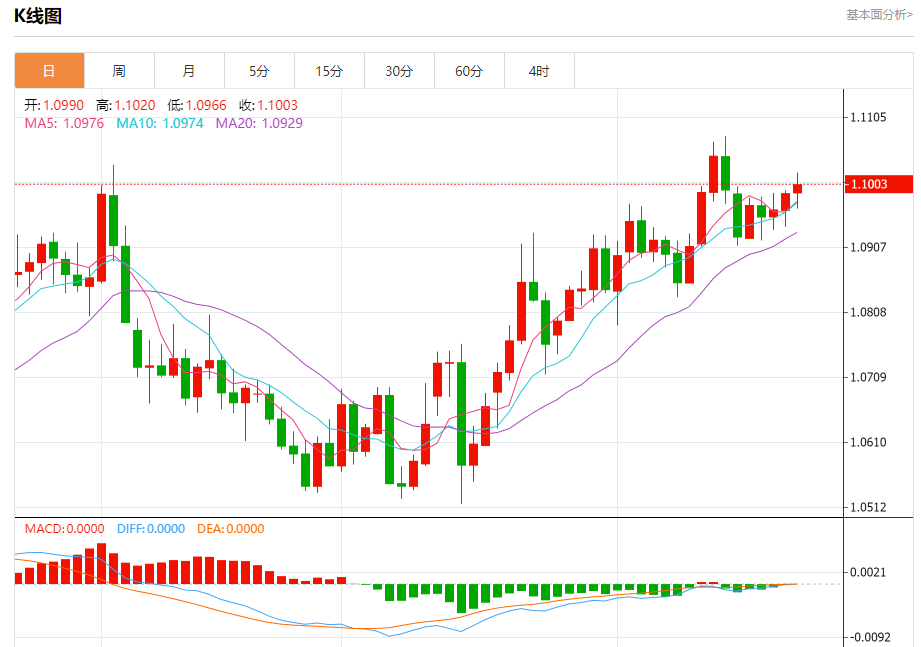This screenshot has height=647, width=921.
Task: Click the 开:1.0990 open price value
Action: (x=54, y=105)
